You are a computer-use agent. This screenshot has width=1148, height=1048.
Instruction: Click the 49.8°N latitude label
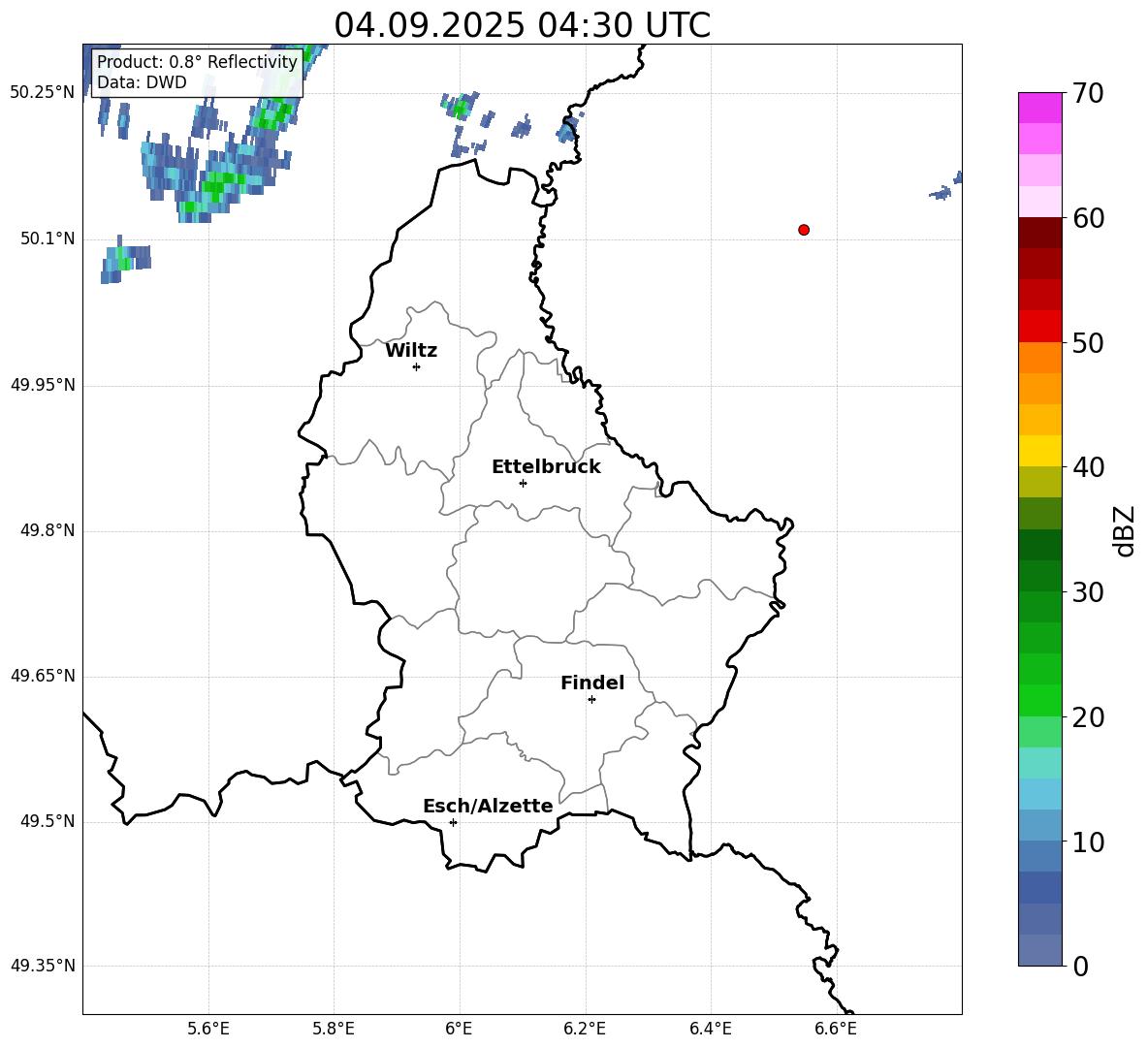[x=48, y=530]
